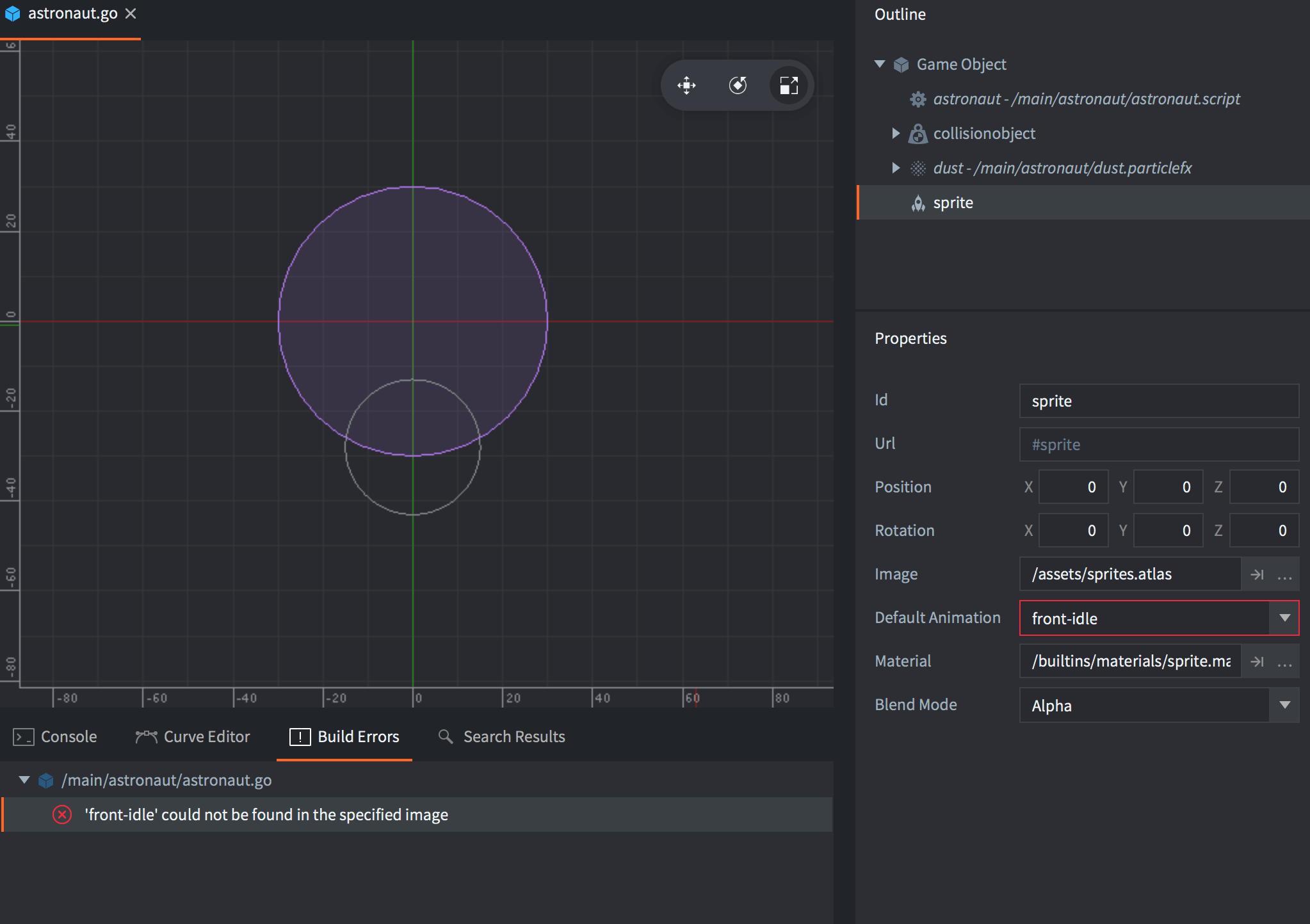Click the Id input field

point(1158,401)
